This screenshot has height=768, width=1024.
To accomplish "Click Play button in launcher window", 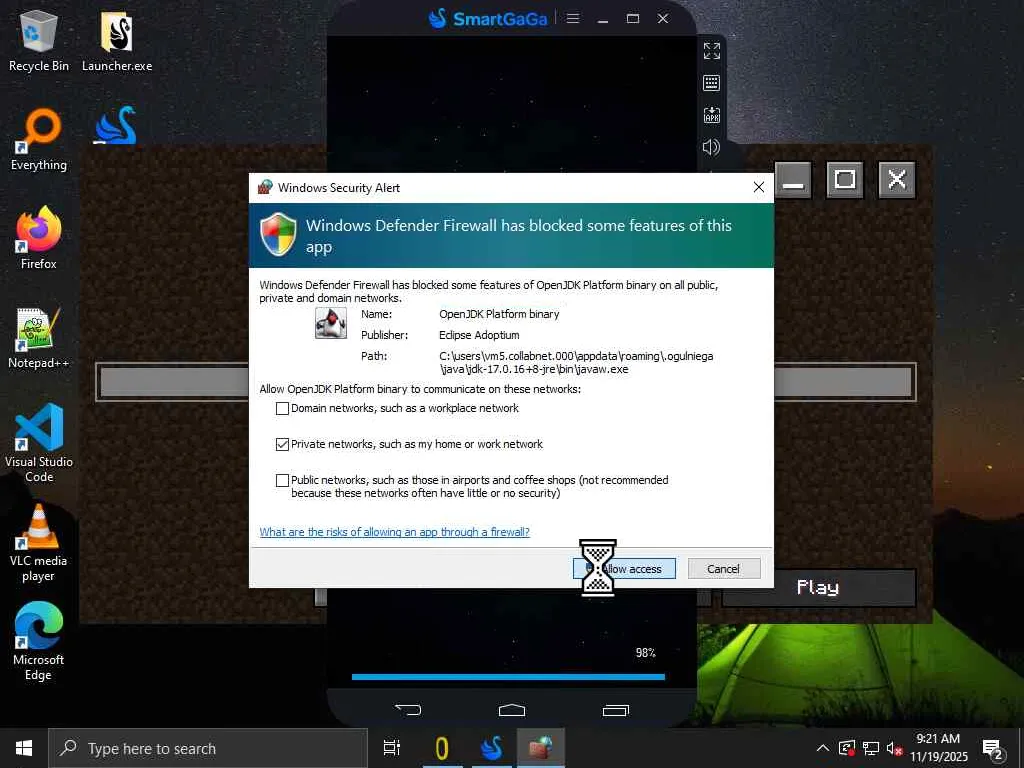I will (x=818, y=588).
